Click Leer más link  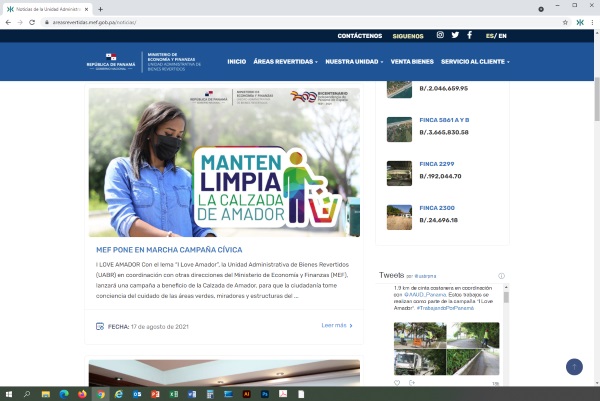point(336,325)
